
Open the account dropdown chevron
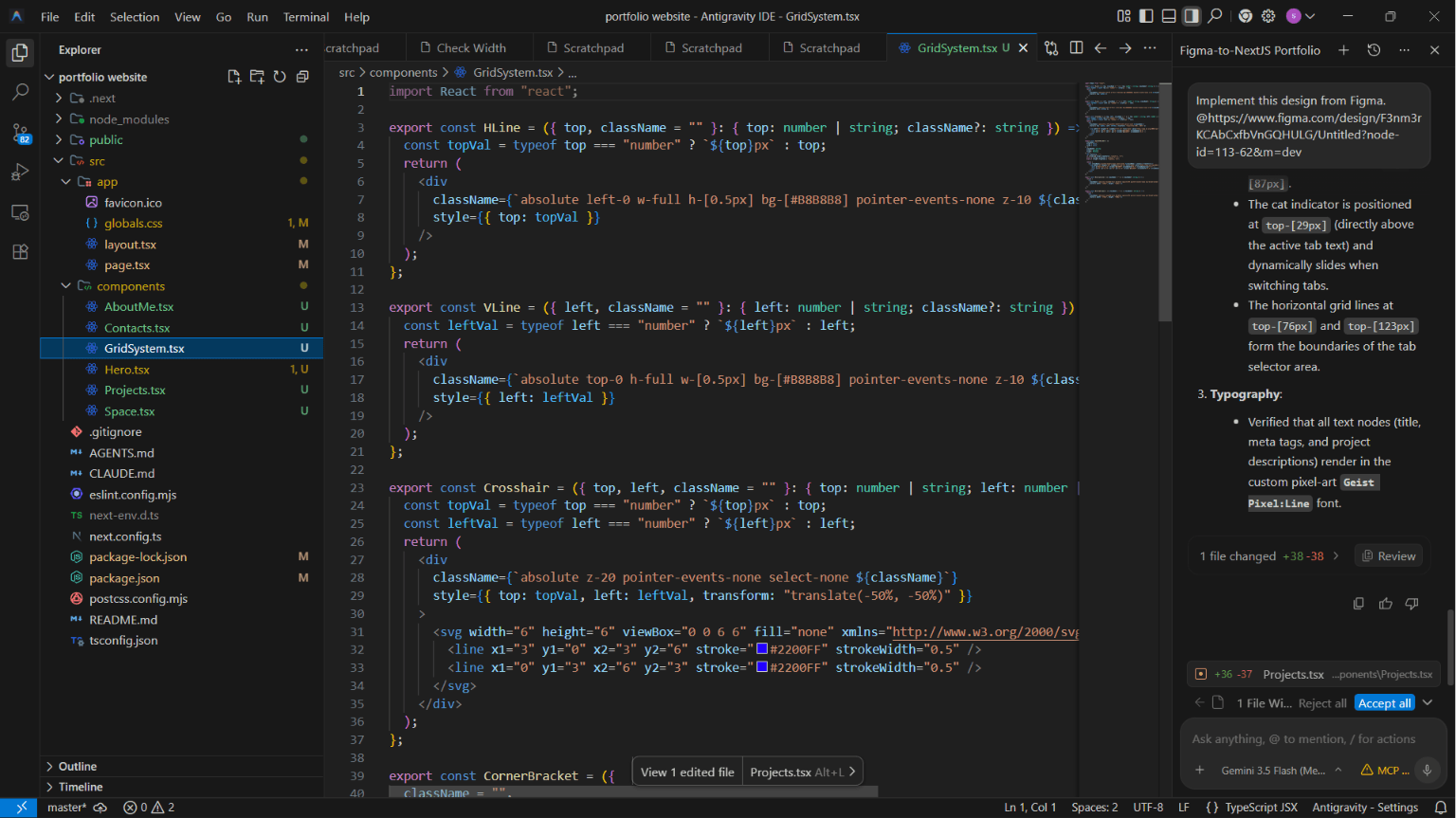pos(1311,16)
